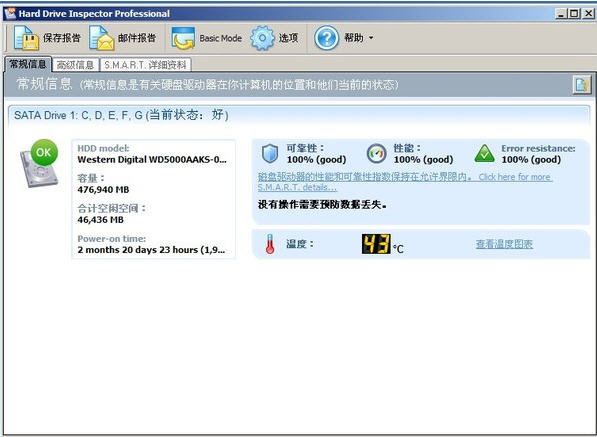Click the mail report envelope icon
This screenshot has width=597, height=437.
pos(102,38)
